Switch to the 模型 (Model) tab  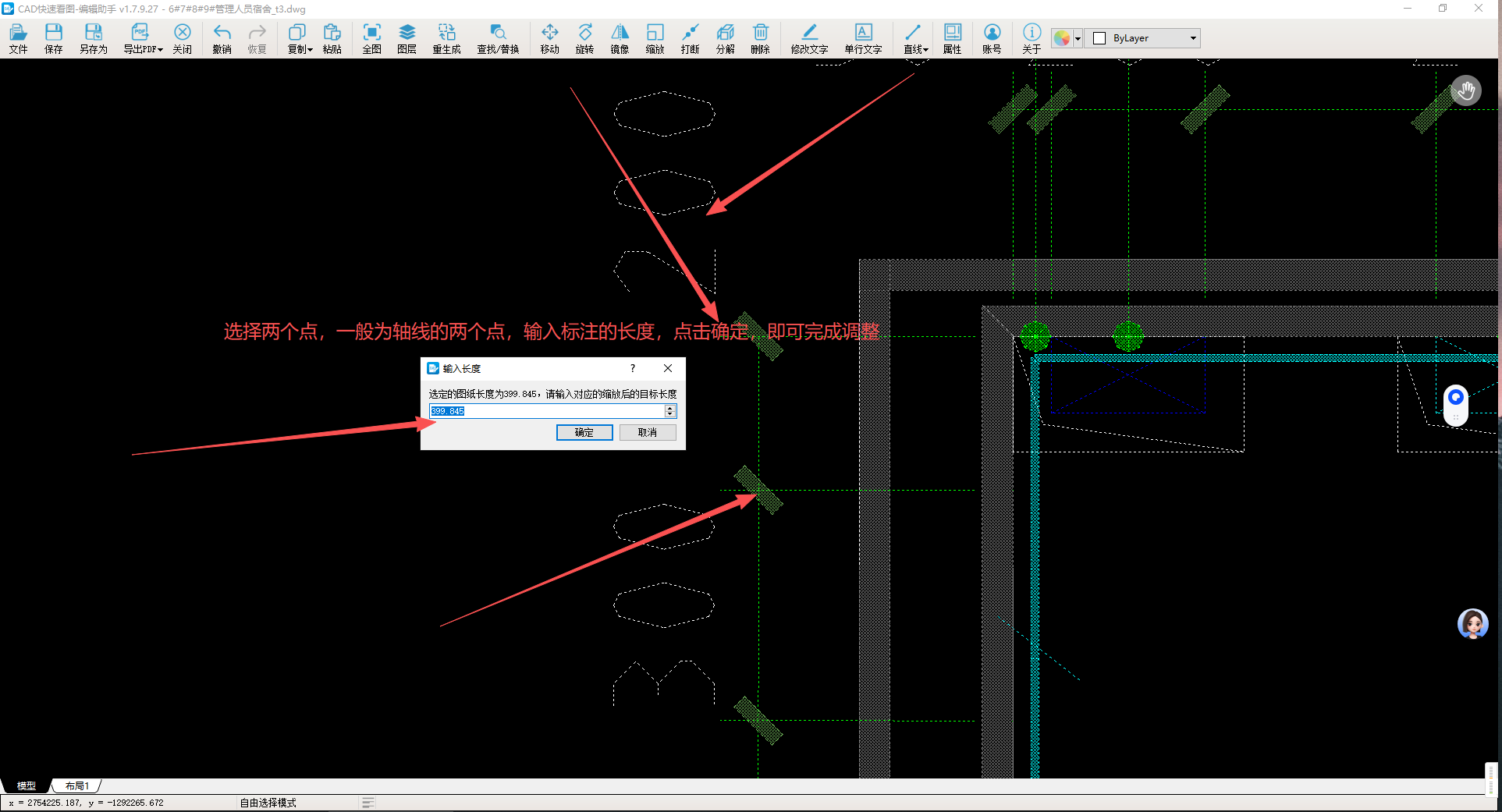(x=27, y=785)
